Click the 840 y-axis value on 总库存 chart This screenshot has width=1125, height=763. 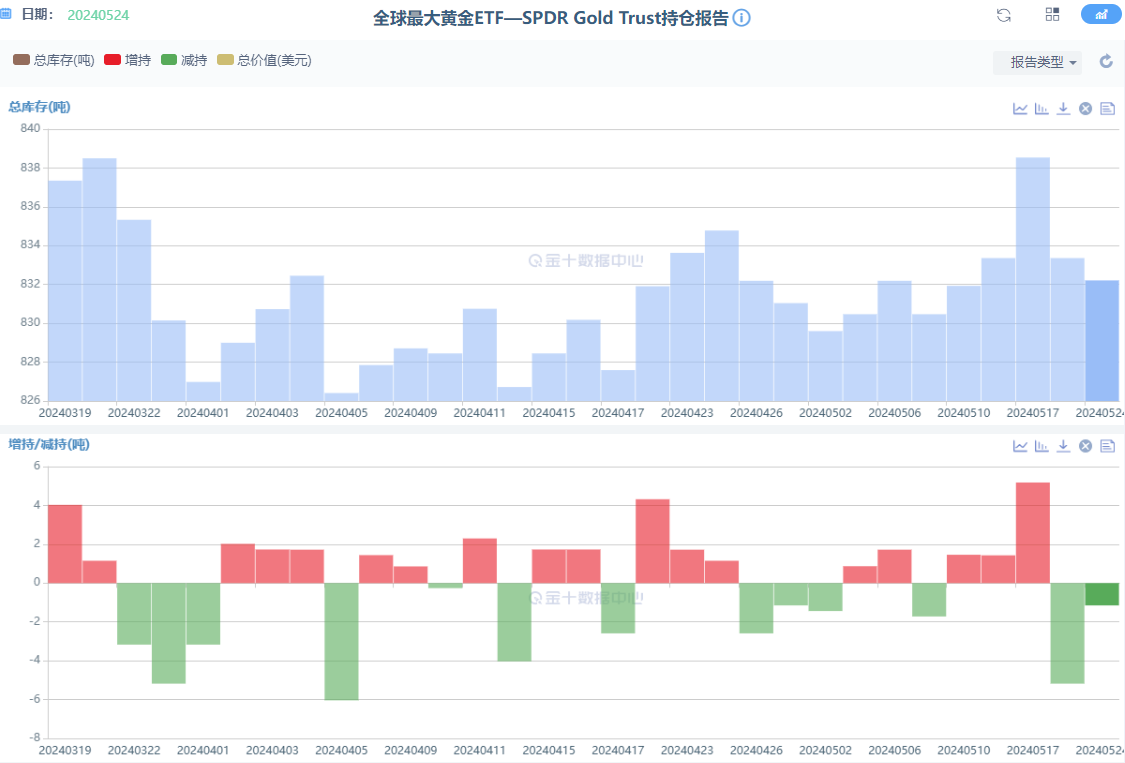(30, 128)
